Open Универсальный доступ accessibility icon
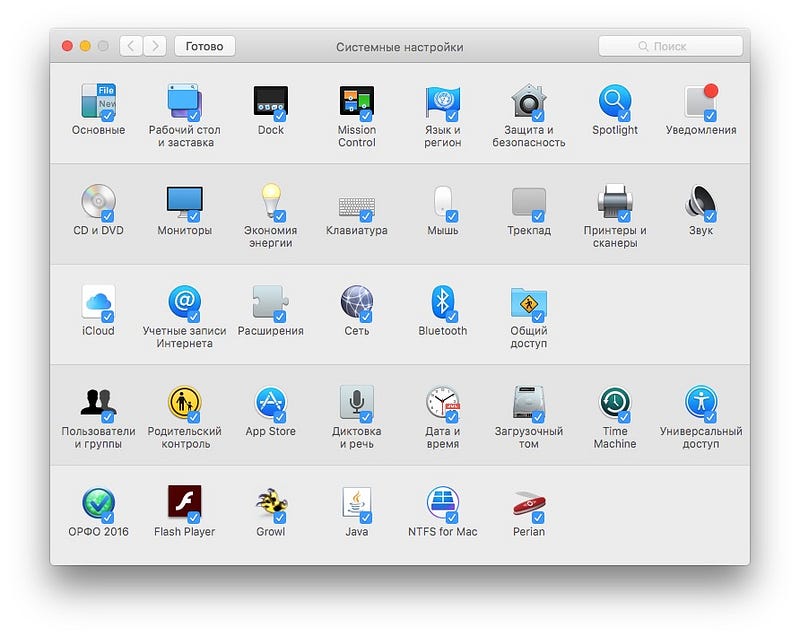 coord(701,403)
